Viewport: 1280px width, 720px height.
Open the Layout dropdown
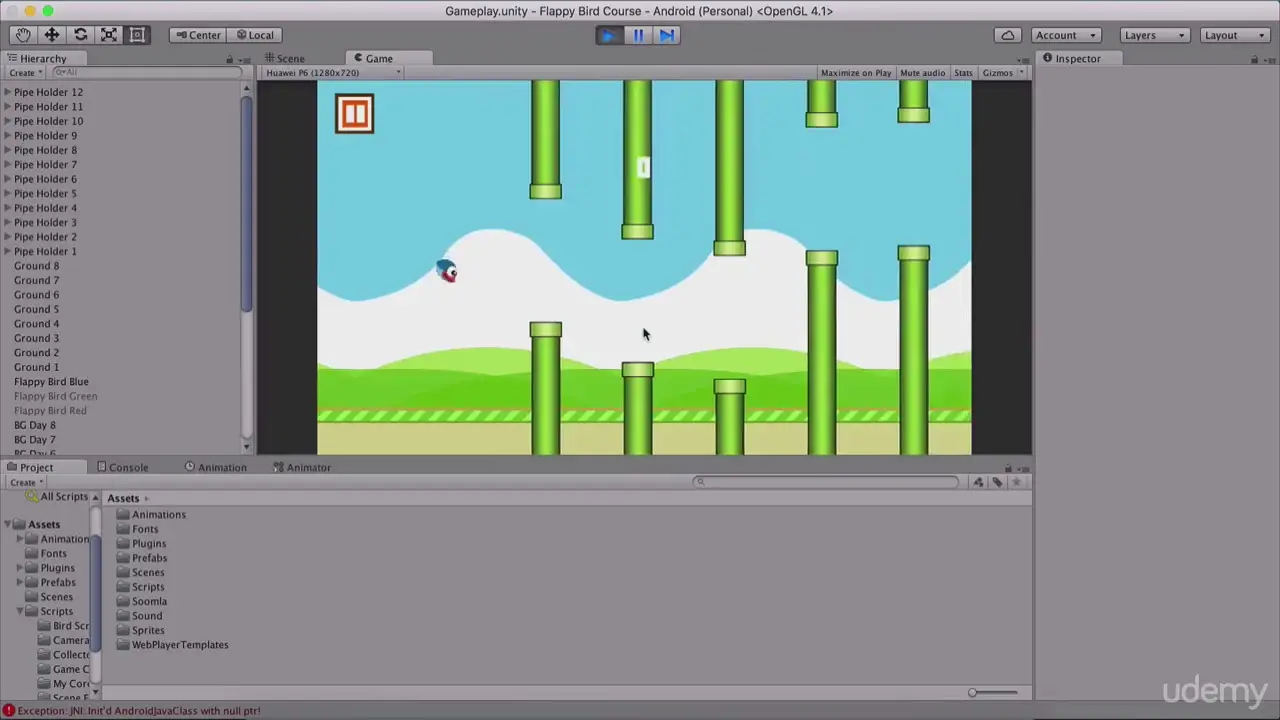tap(1235, 35)
